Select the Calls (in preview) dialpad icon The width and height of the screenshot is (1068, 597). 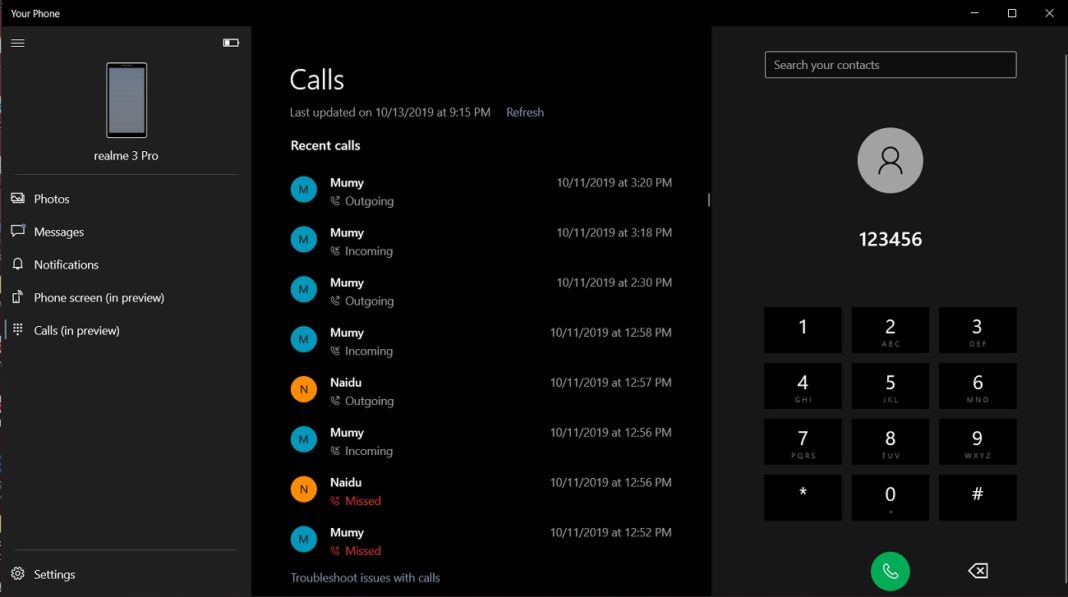(17, 330)
